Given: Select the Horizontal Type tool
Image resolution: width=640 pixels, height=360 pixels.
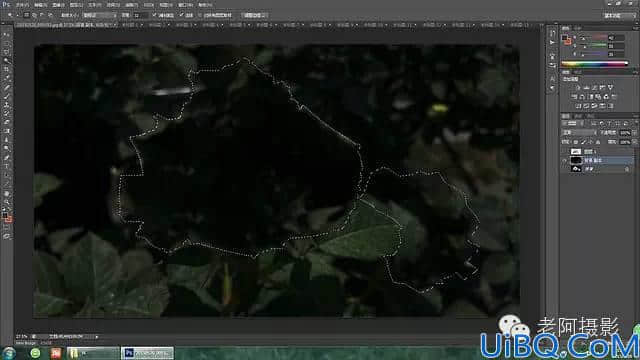Looking at the screenshot, I should 6,166.
